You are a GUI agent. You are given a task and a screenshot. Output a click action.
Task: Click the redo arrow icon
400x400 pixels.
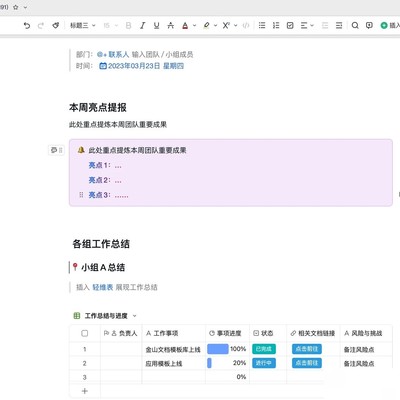coord(41,25)
